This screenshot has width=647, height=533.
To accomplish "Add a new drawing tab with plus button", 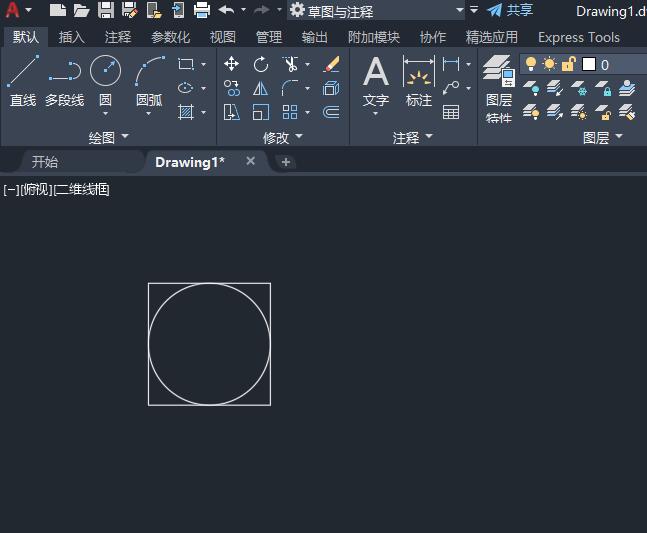I will click(x=286, y=162).
